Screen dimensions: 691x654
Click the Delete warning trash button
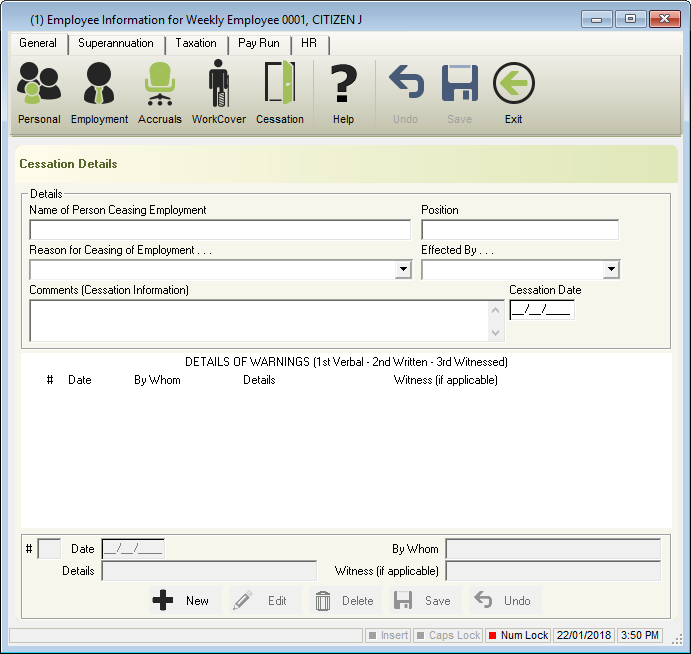tap(345, 600)
